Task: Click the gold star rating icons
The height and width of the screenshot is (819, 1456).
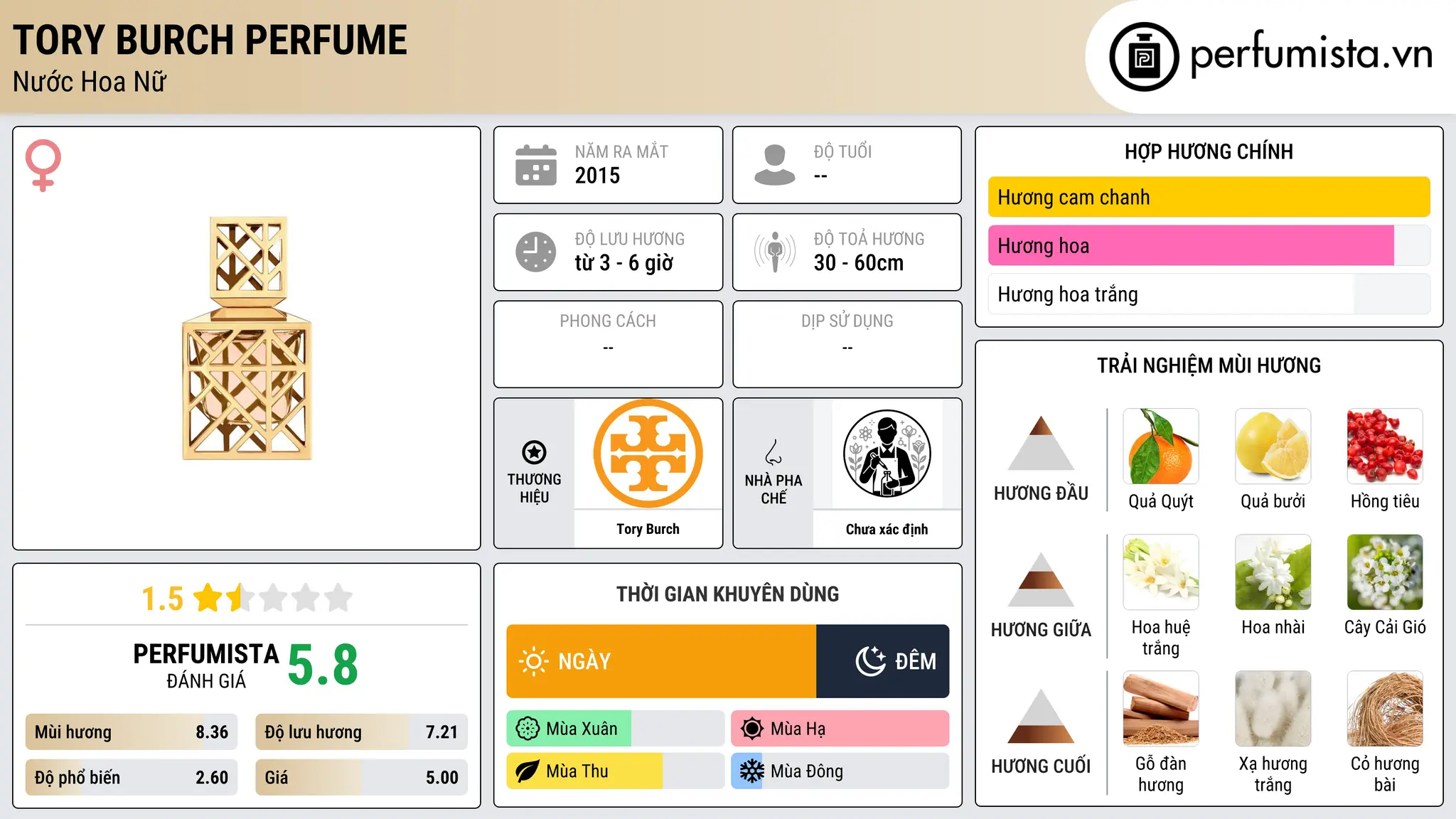Action: tap(273, 598)
